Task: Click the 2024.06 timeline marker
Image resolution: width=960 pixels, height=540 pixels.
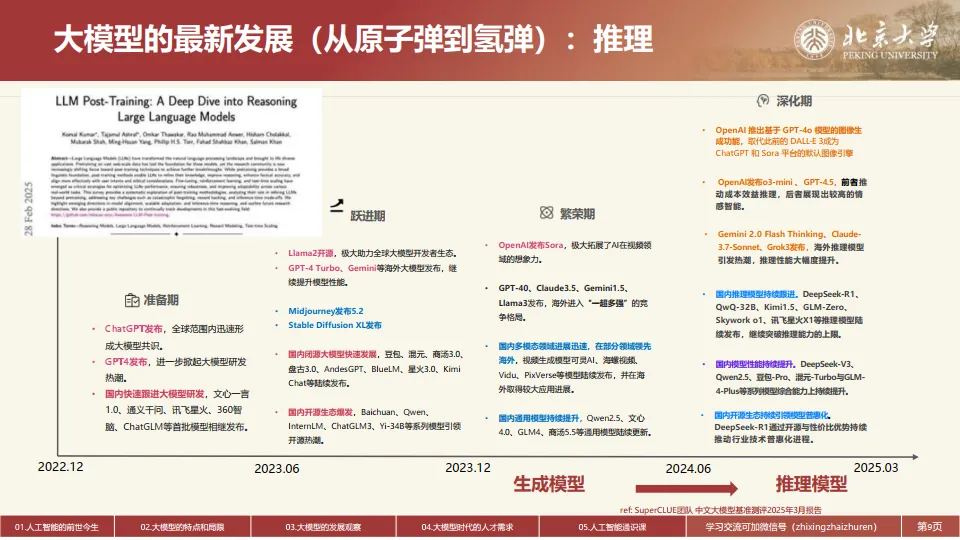Action: point(688,468)
